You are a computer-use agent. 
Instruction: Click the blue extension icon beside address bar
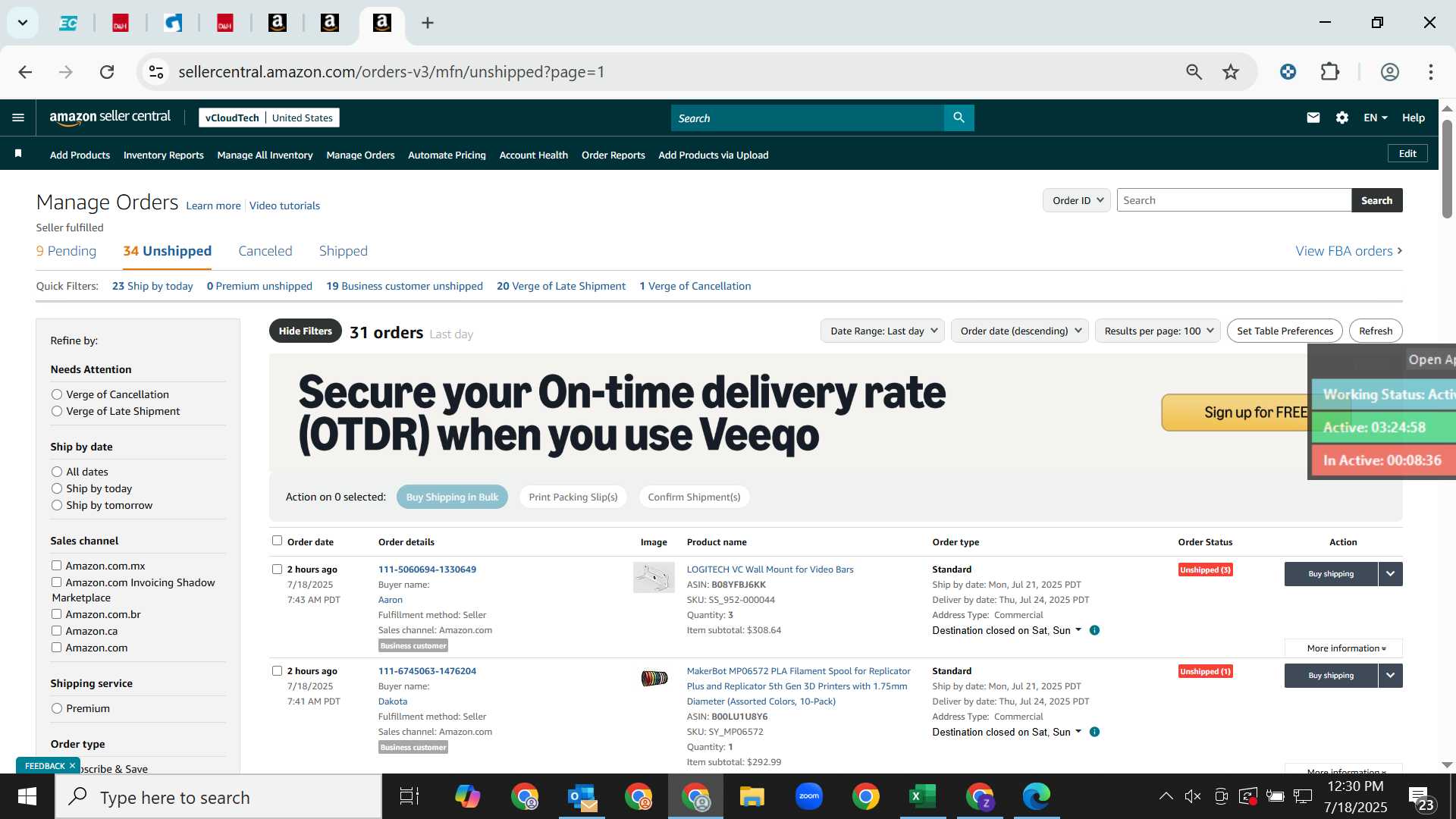pyautogui.click(x=1288, y=72)
